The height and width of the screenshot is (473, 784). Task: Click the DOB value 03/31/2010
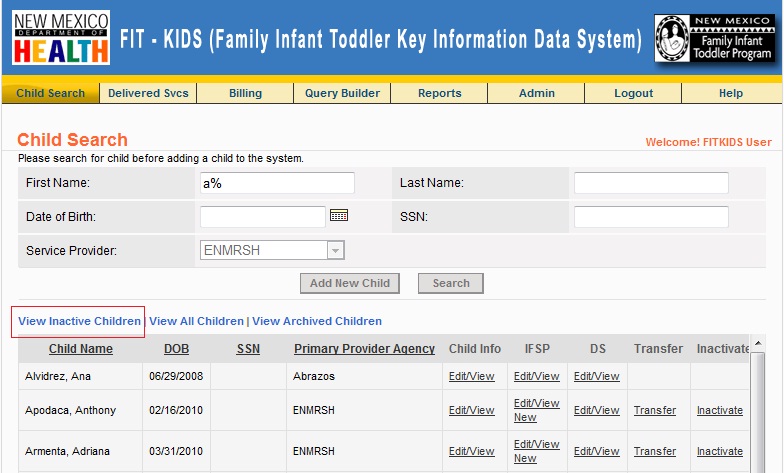[x=176, y=452]
